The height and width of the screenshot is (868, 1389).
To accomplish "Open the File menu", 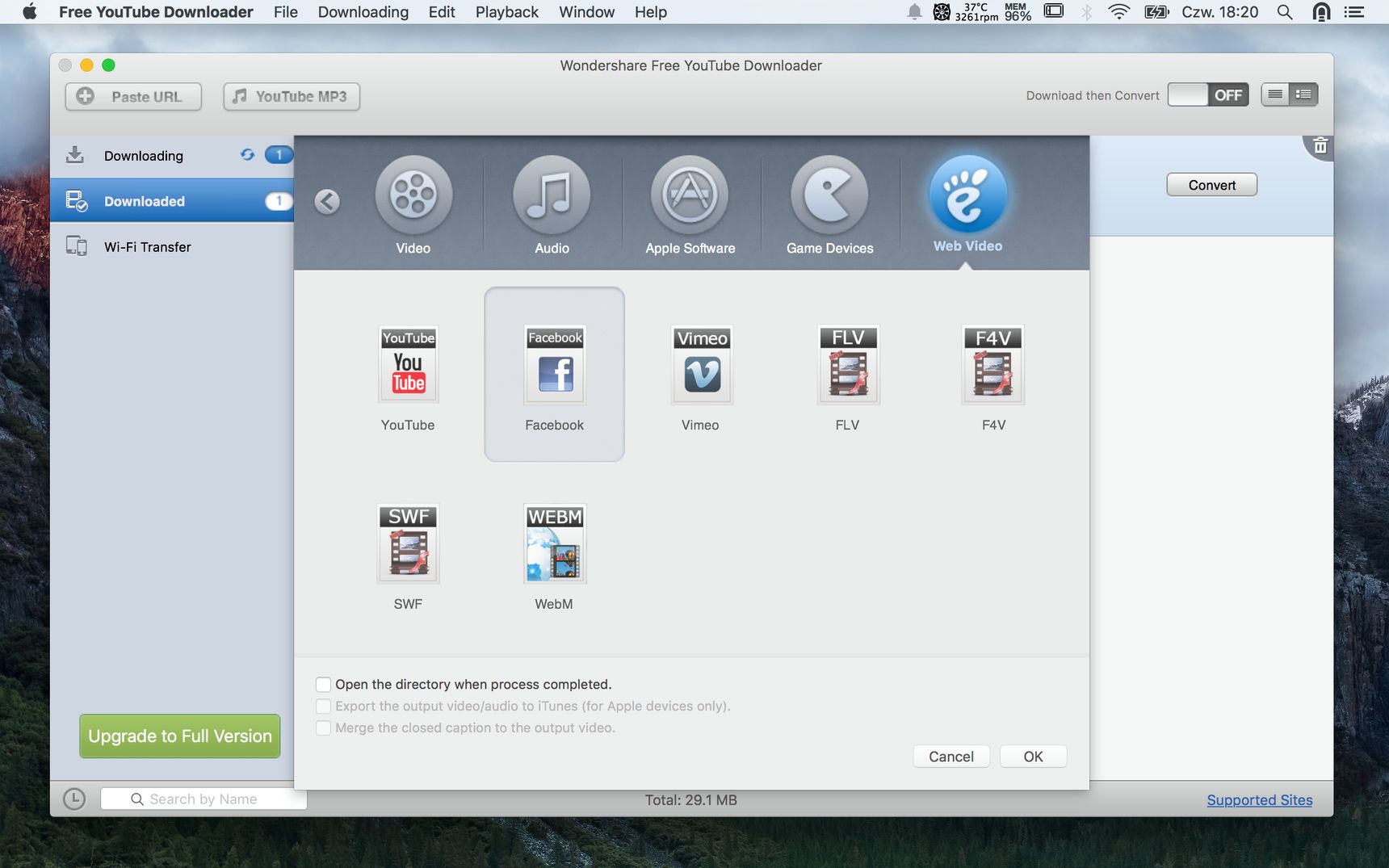I will 286,12.
